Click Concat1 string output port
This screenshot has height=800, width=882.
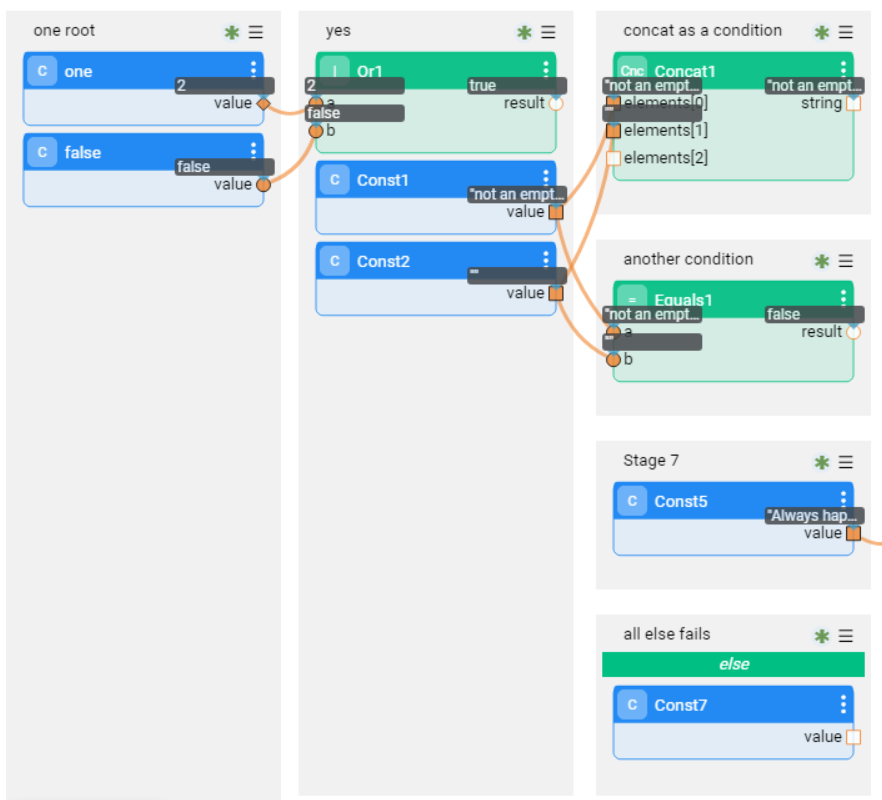(x=853, y=103)
